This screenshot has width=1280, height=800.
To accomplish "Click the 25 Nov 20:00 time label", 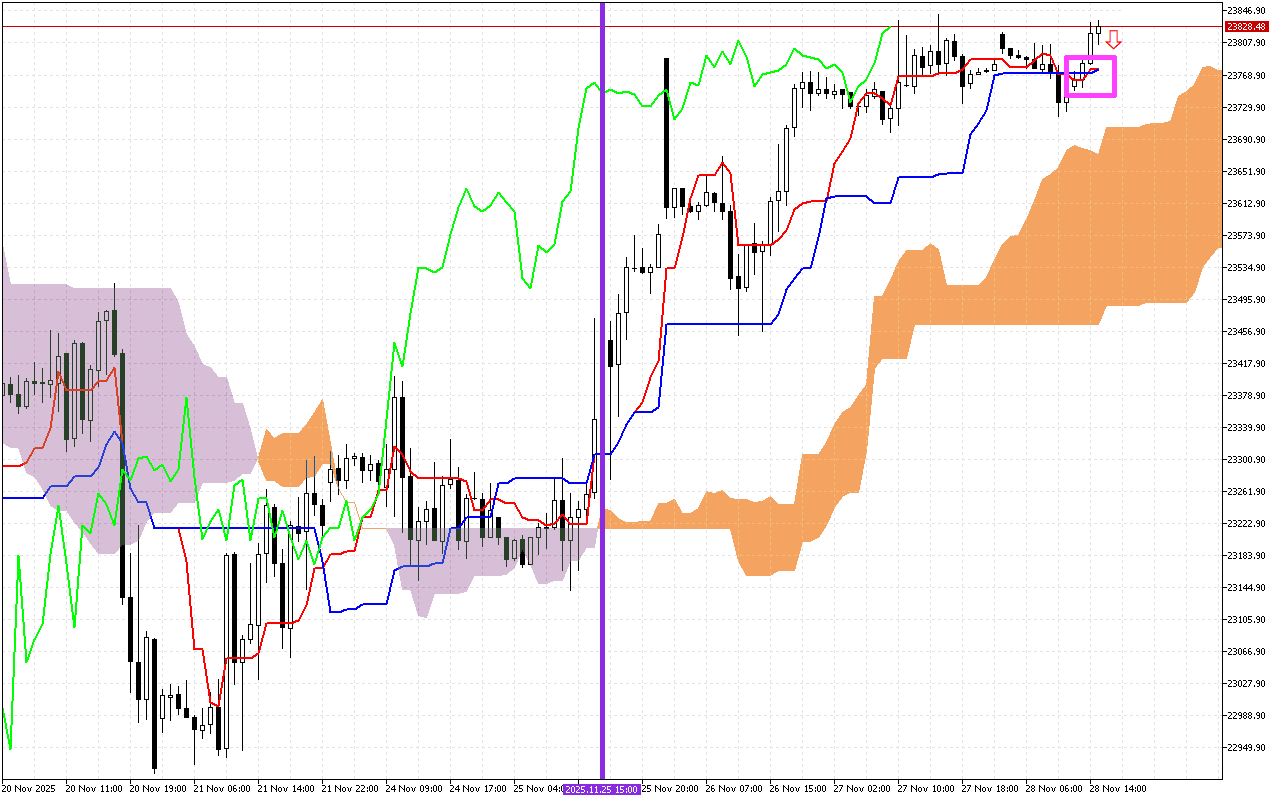I will click(x=670, y=789).
